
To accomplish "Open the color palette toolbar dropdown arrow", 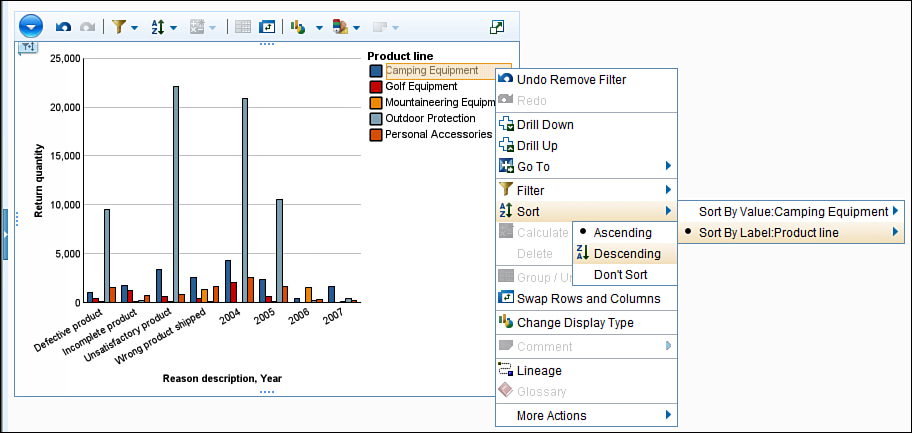I will point(357,27).
